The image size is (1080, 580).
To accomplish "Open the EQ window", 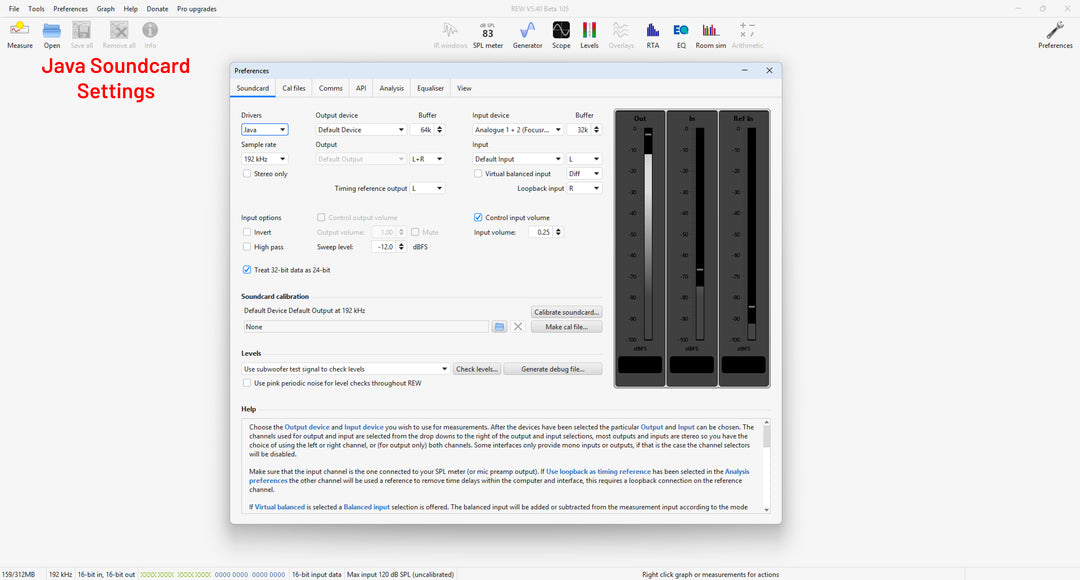I will pyautogui.click(x=681, y=34).
